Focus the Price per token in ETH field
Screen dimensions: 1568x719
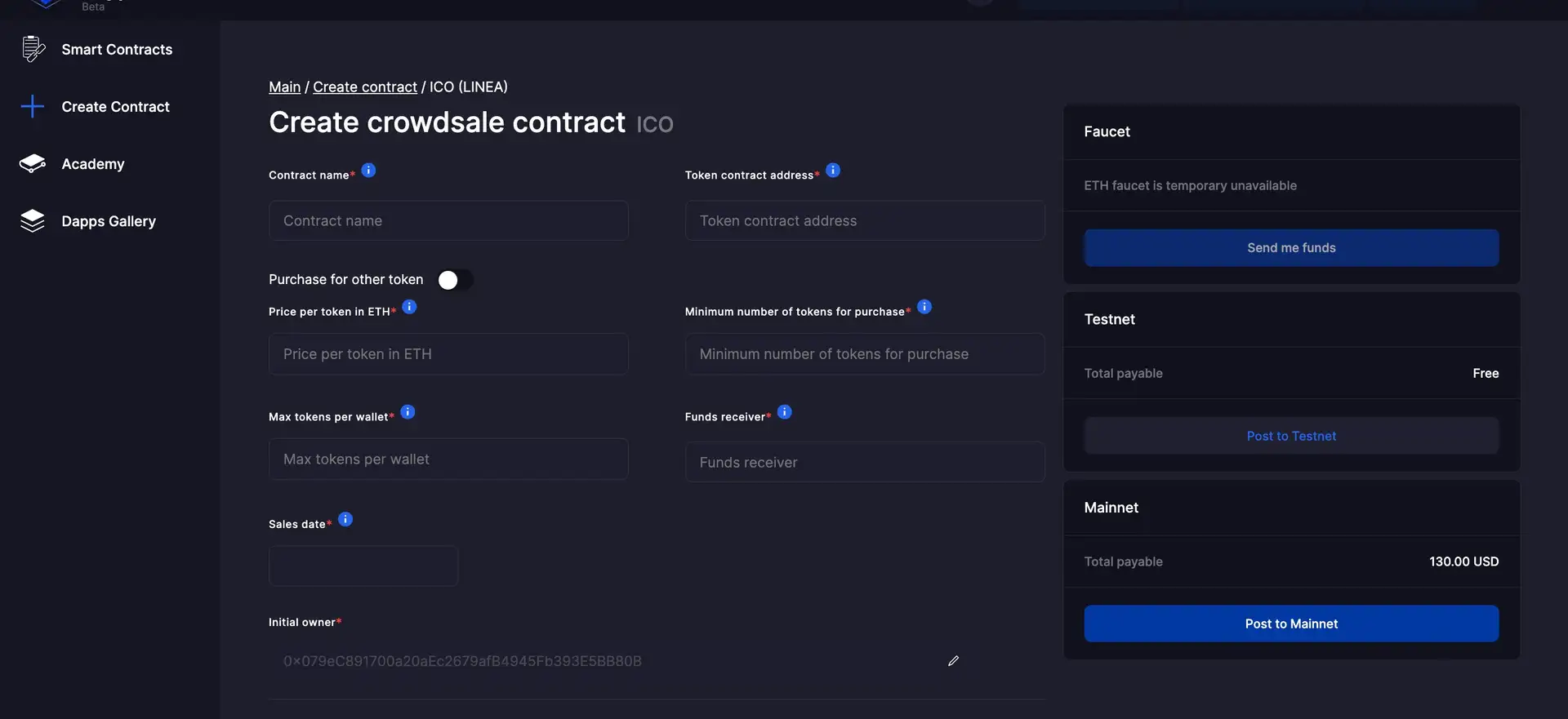448,354
